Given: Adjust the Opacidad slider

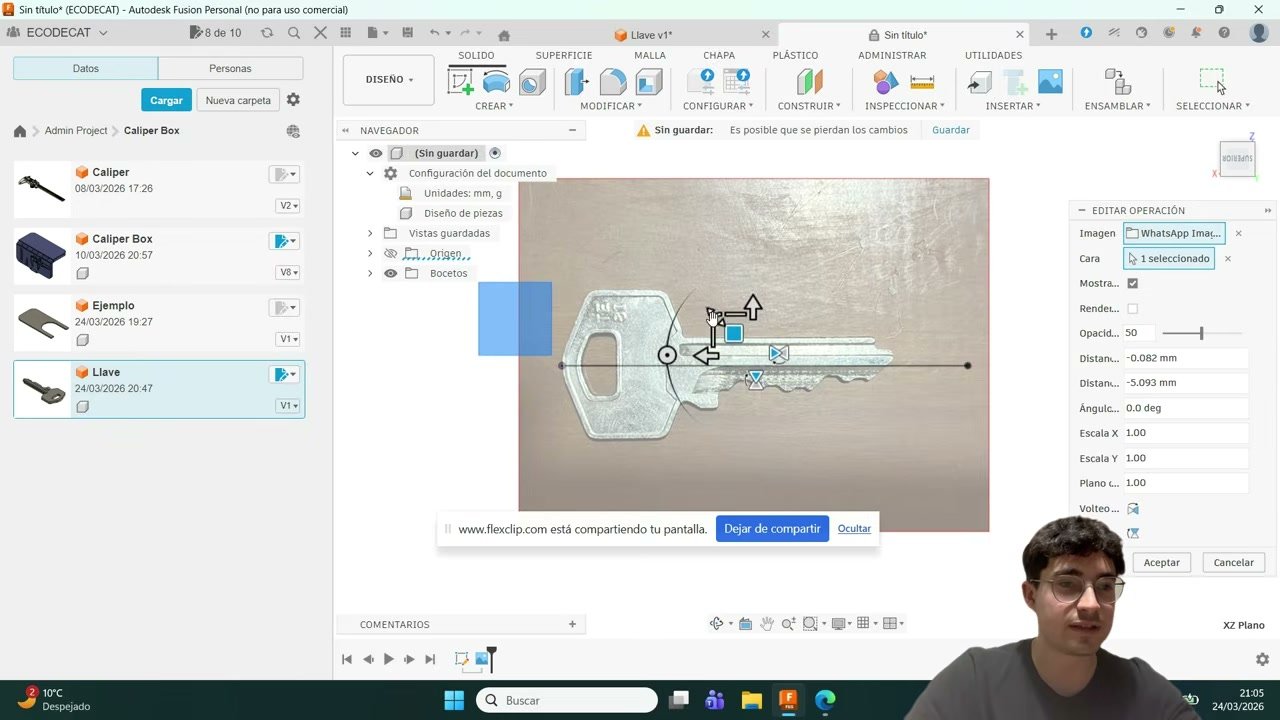Looking at the screenshot, I should [1201, 333].
